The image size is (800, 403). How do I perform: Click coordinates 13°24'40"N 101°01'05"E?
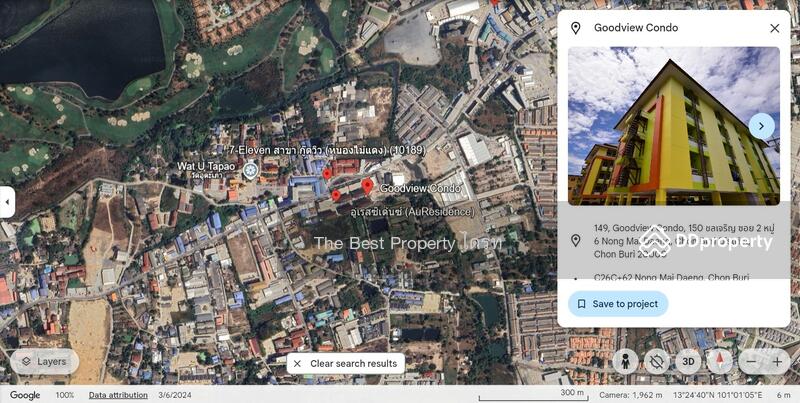click(717, 395)
